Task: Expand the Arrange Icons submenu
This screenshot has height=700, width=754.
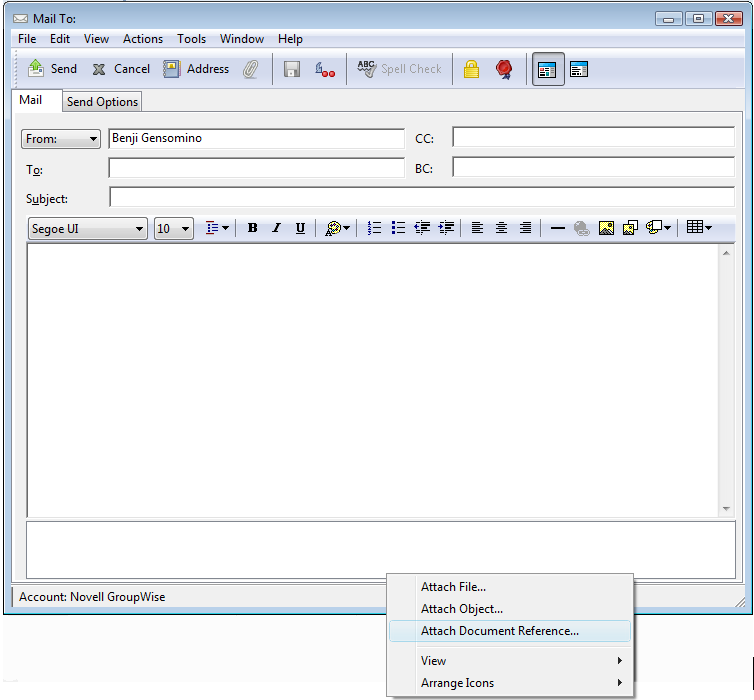Action: [x=510, y=683]
